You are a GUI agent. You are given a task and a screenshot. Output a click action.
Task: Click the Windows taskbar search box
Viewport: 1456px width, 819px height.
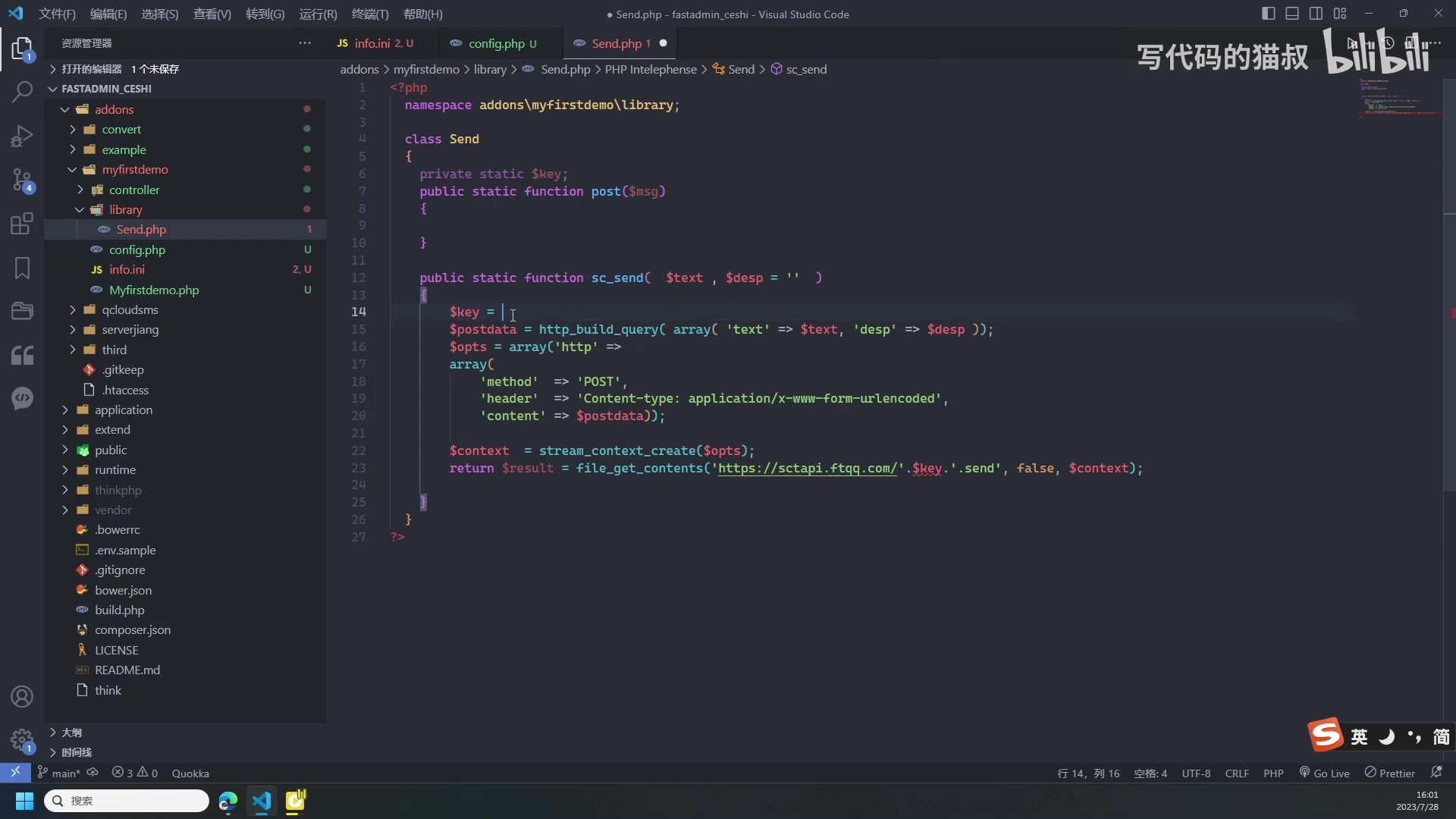(127, 801)
